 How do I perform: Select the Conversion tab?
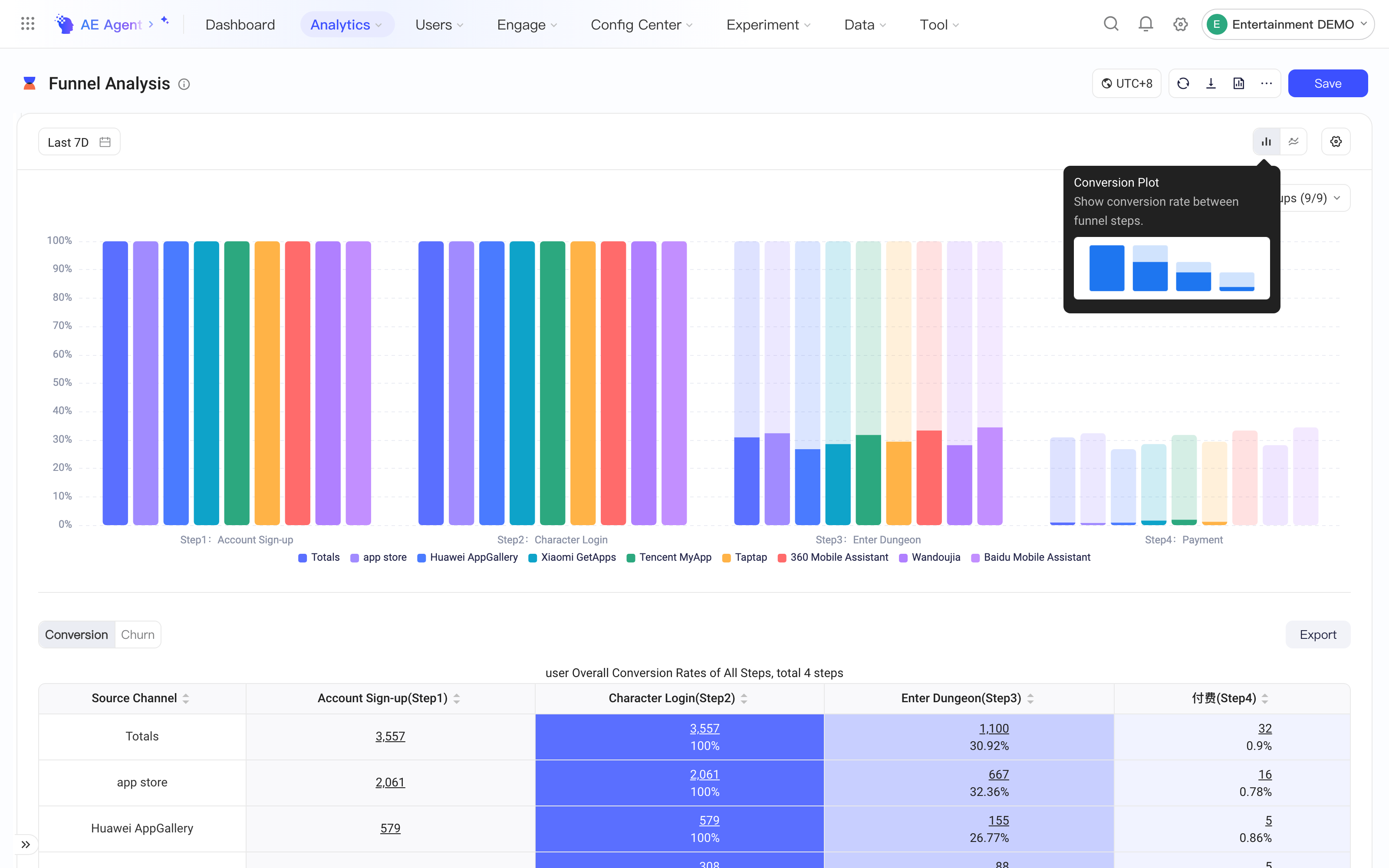[x=76, y=635]
